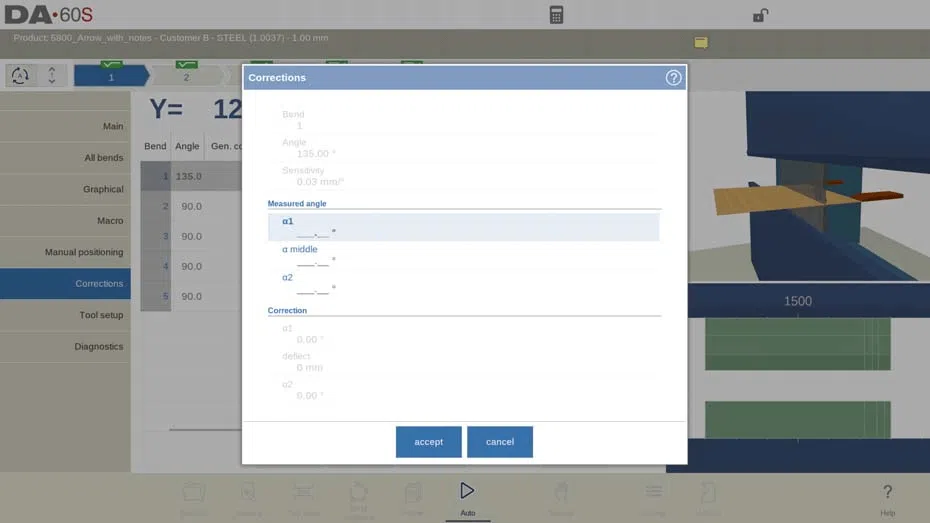The width and height of the screenshot is (930, 523).
Task: Open the yellow note icon
Action: [x=700, y=43]
